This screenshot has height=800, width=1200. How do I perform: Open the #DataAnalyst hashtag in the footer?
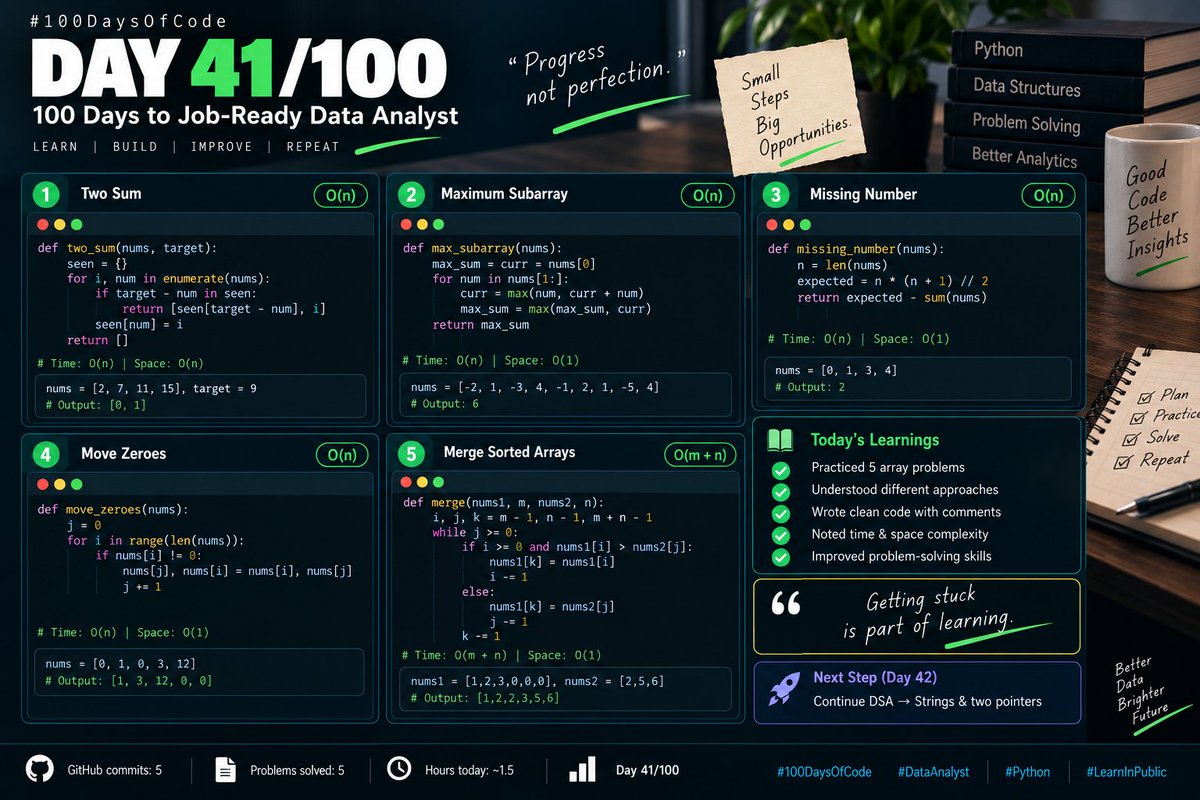pos(933,772)
